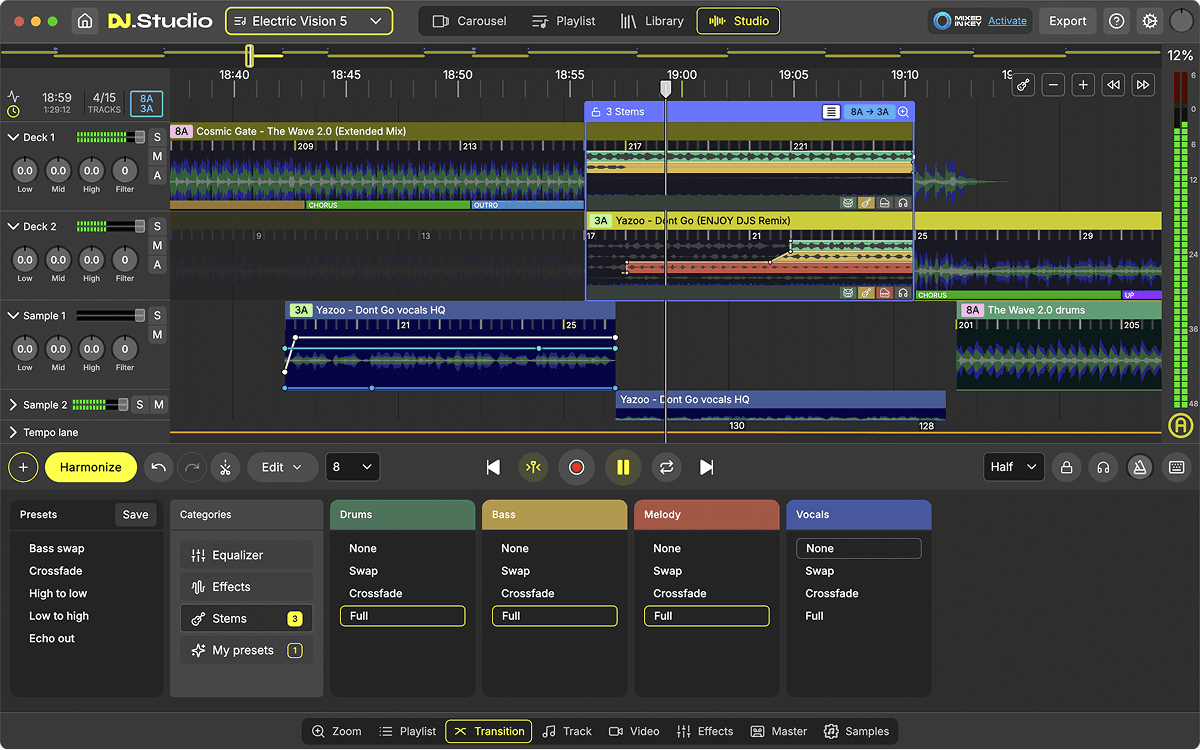Start recording with the red record button

pos(576,467)
